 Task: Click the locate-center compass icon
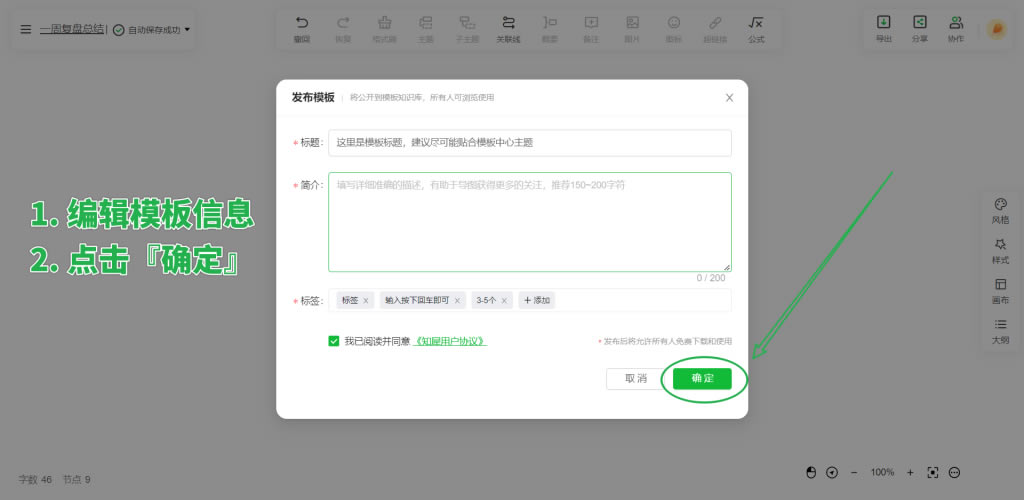coord(832,473)
